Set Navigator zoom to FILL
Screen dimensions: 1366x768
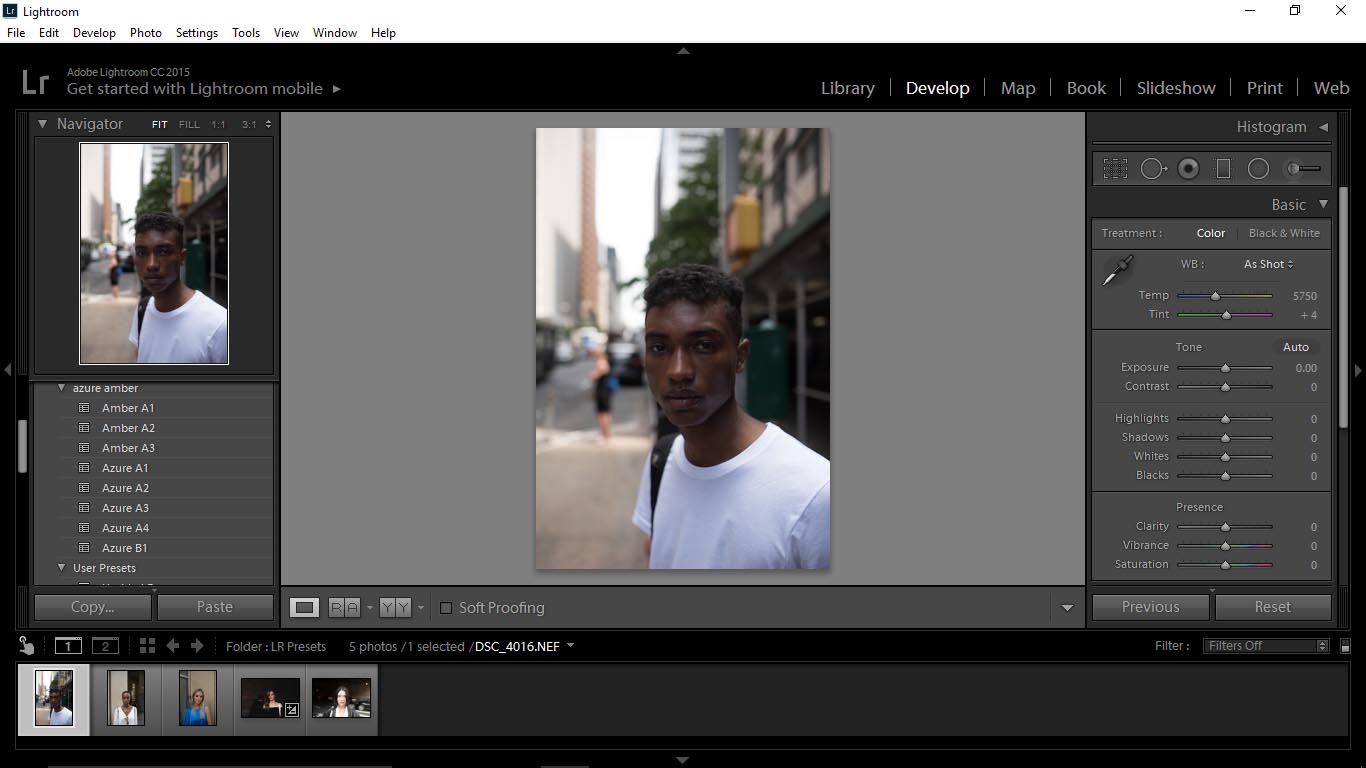point(189,125)
